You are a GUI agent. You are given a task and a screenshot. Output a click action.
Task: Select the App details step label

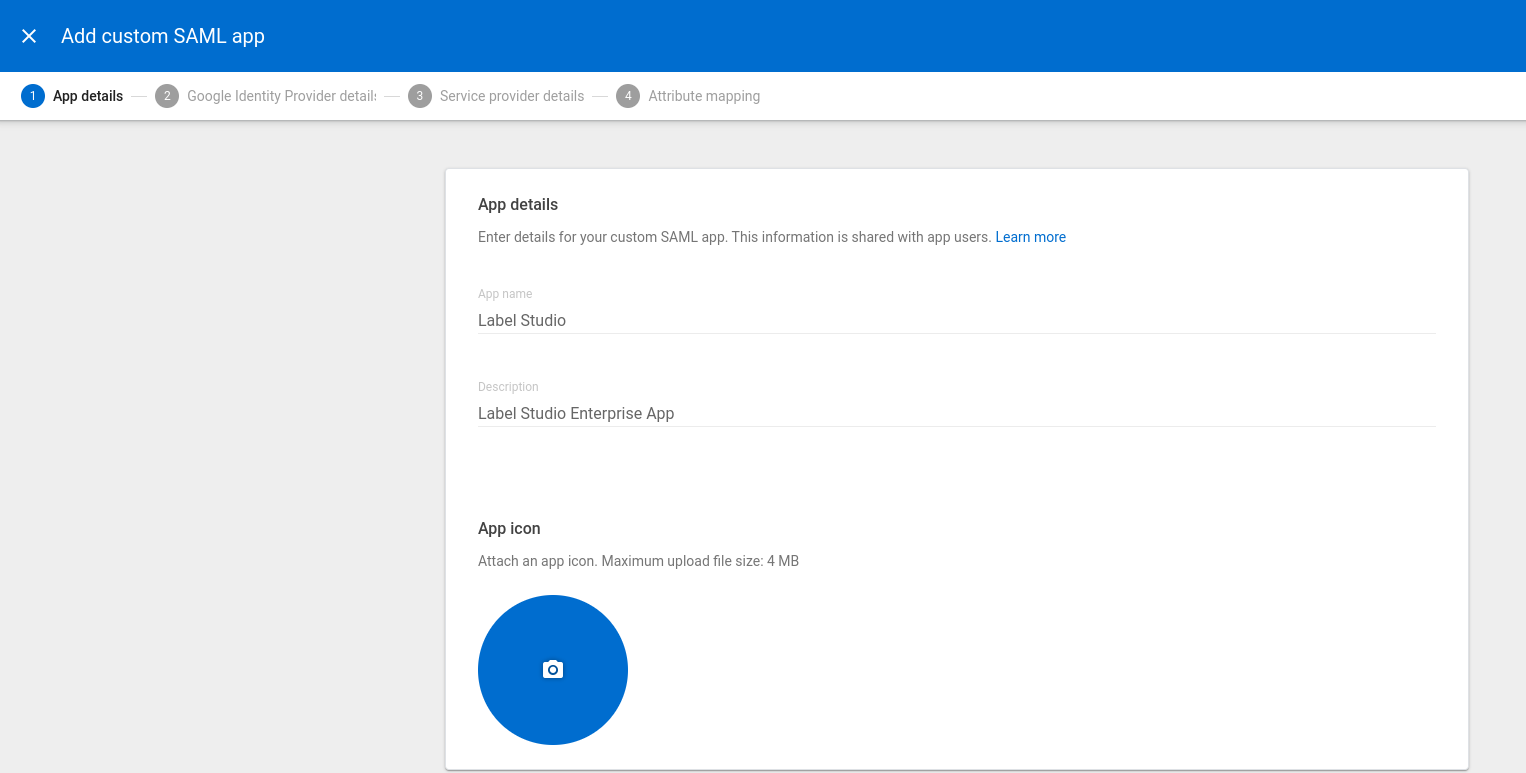88,96
